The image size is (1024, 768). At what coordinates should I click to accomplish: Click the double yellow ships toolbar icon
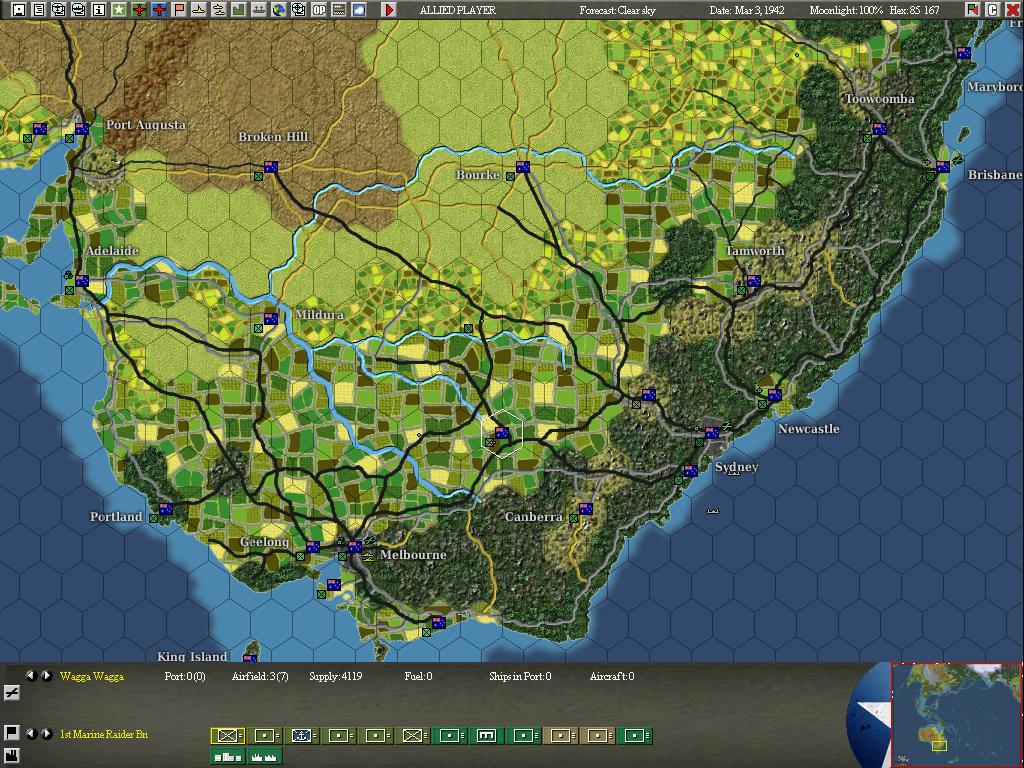(x=219, y=10)
